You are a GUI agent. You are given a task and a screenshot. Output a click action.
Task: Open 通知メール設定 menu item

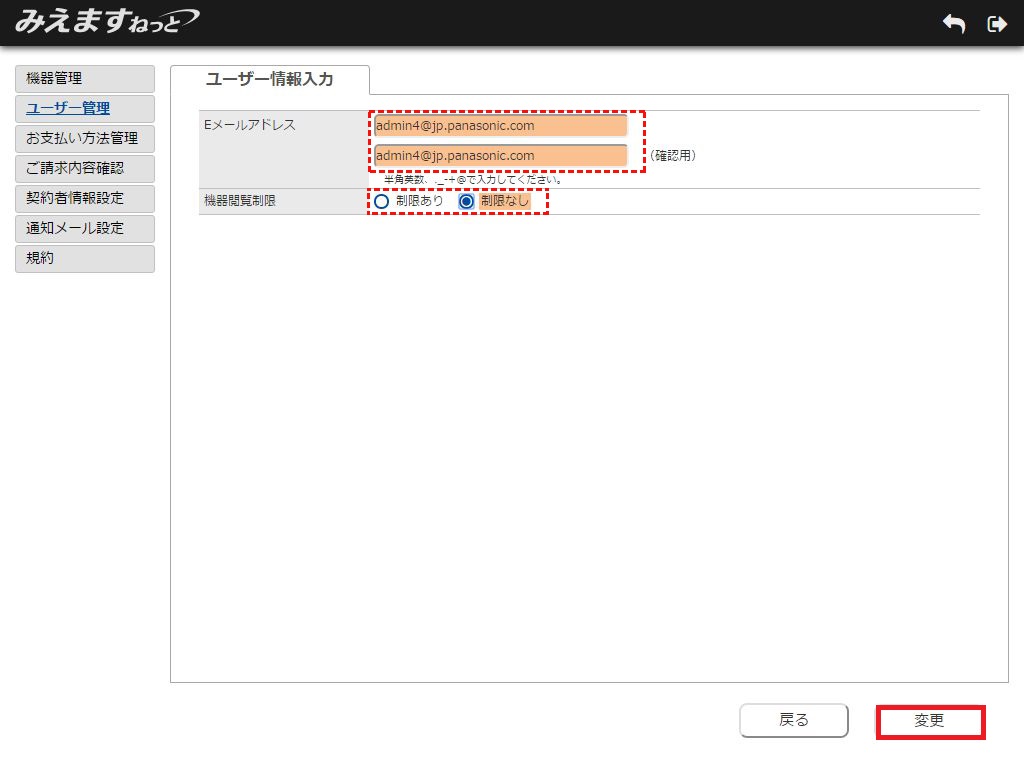click(85, 229)
